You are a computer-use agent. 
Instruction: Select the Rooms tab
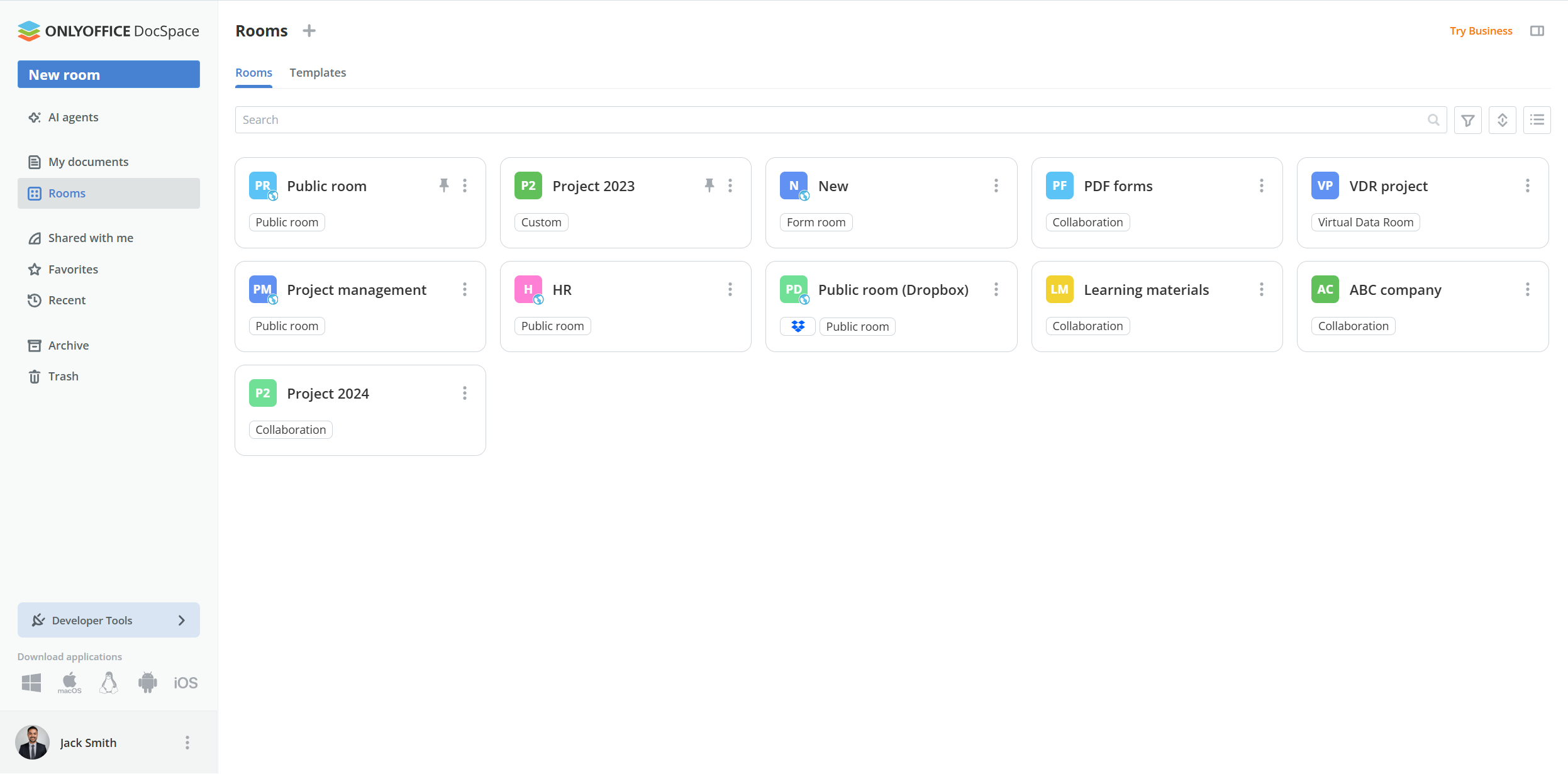click(253, 72)
